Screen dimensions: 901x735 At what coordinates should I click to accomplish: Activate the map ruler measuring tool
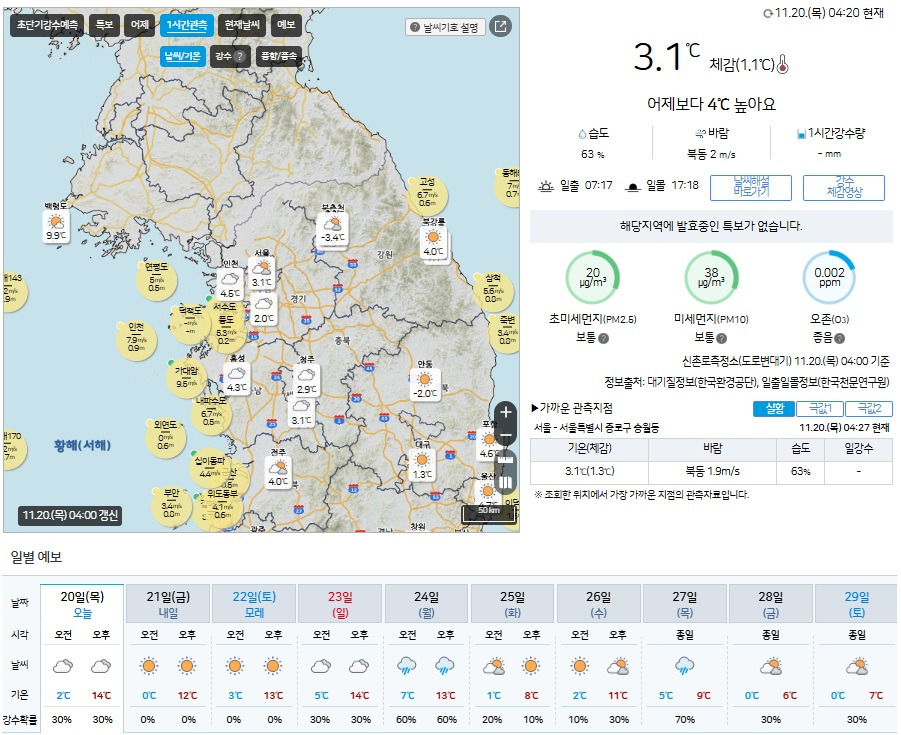505,460
